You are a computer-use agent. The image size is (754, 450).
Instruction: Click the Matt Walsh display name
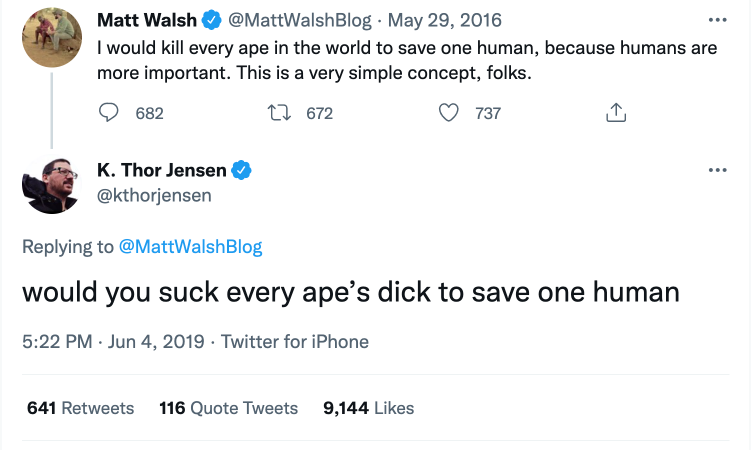(147, 20)
